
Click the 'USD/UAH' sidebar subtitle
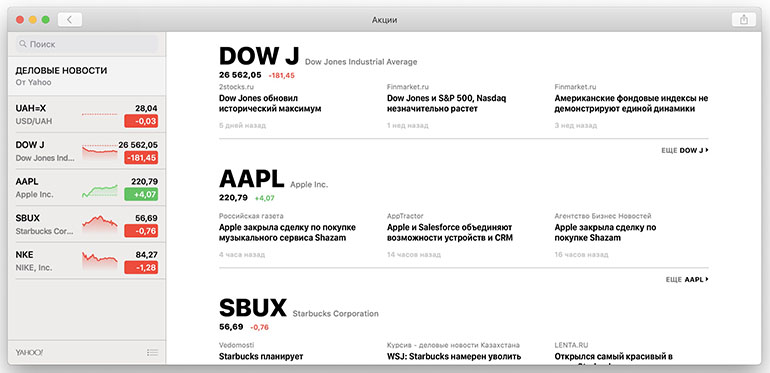pos(34,121)
